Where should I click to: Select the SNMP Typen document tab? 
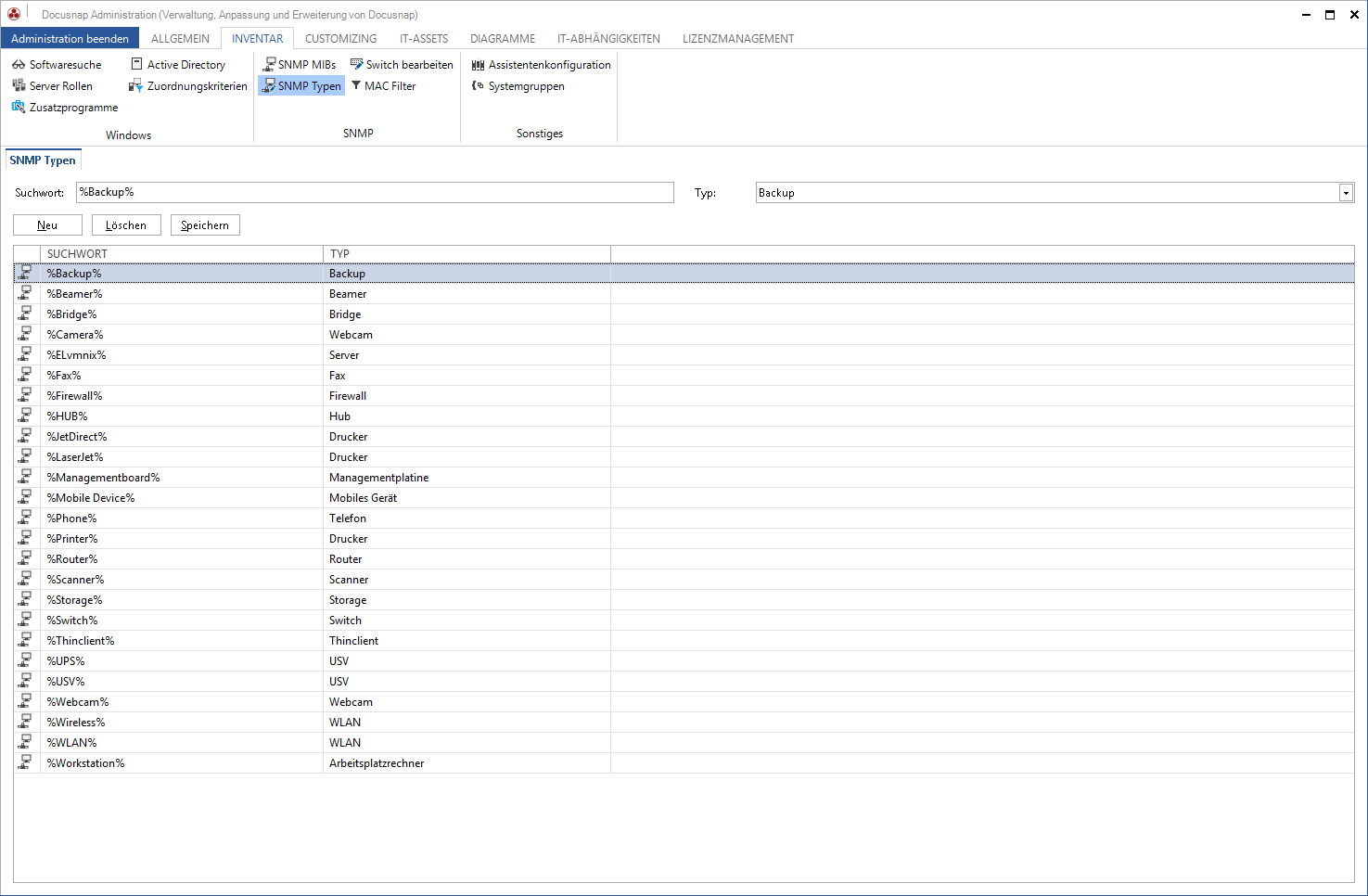click(43, 160)
